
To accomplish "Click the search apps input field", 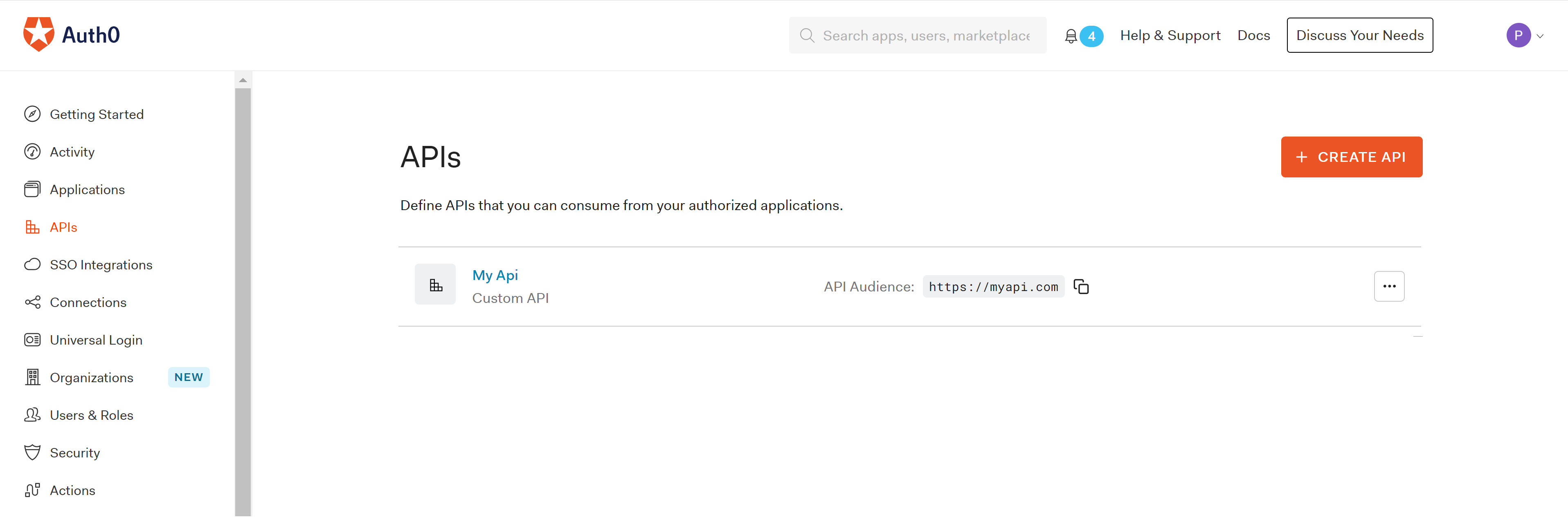I will click(925, 36).
